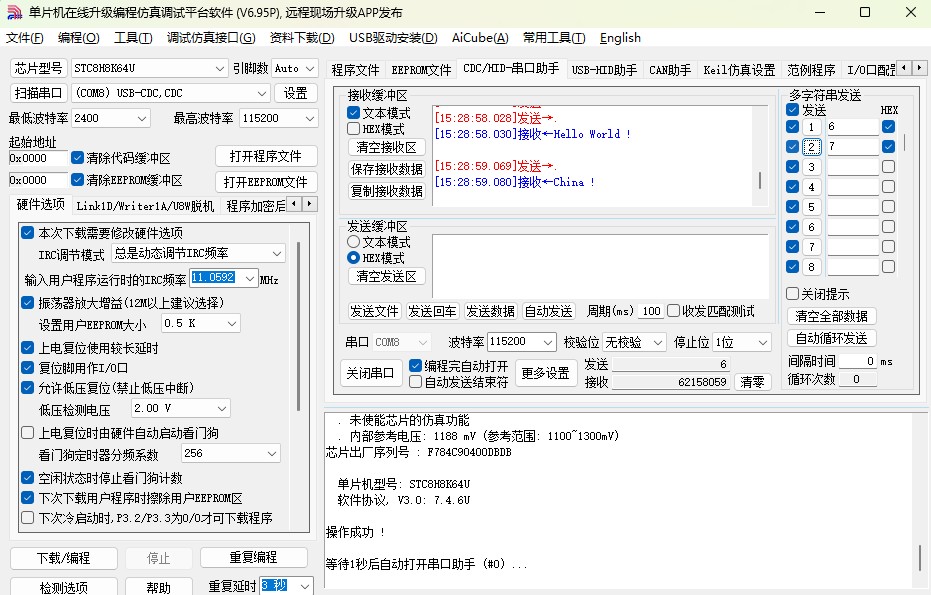This screenshot has width=931, height=595.
Task: Enable 收发匹配测试 checkbox
Action: click(673, 311)
